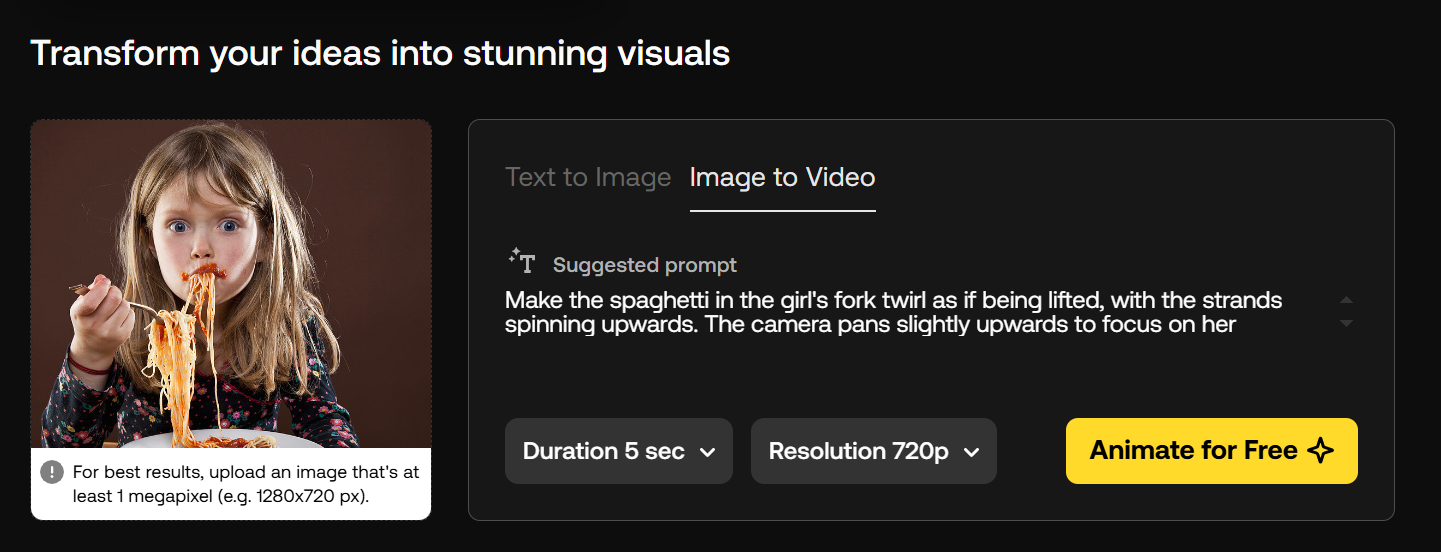Click the down arrow beside the prompt text
1441x552 pixels.
click(x=1346, y=323)
